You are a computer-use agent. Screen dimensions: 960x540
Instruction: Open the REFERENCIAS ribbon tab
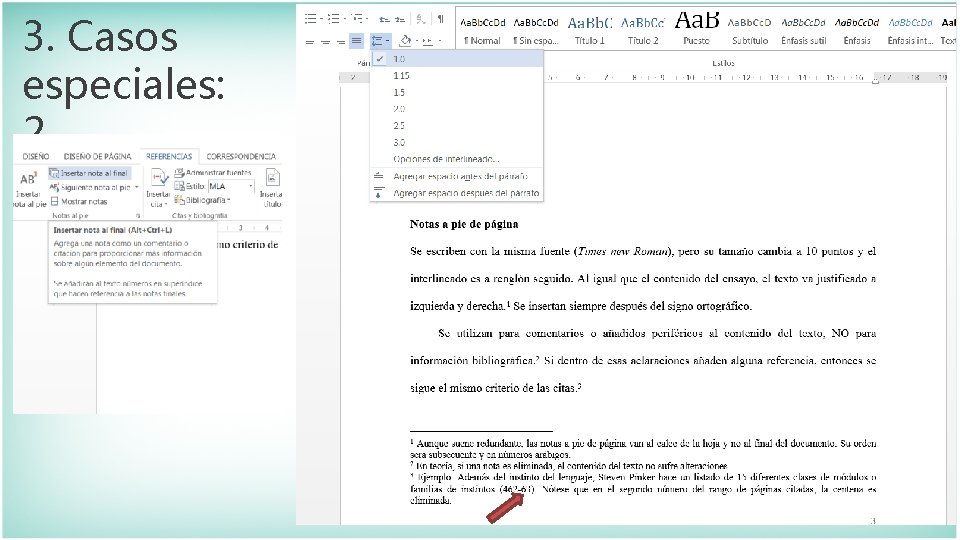point(169,156)
